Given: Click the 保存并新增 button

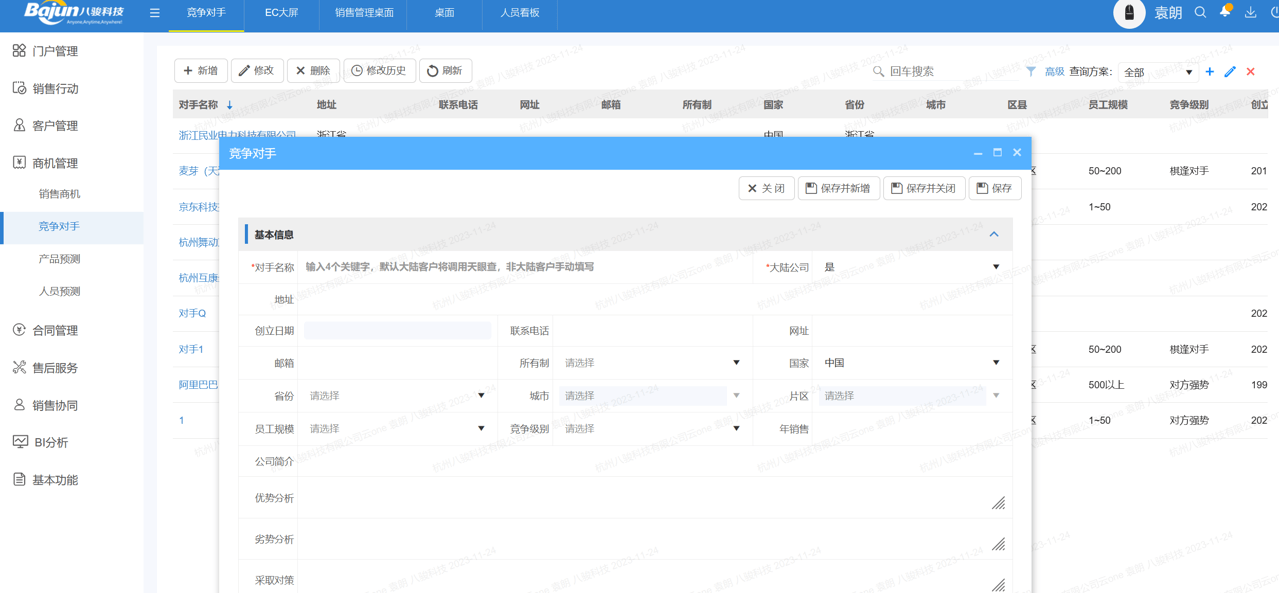Looking at the screenshot, I should [x=838, y=188].
